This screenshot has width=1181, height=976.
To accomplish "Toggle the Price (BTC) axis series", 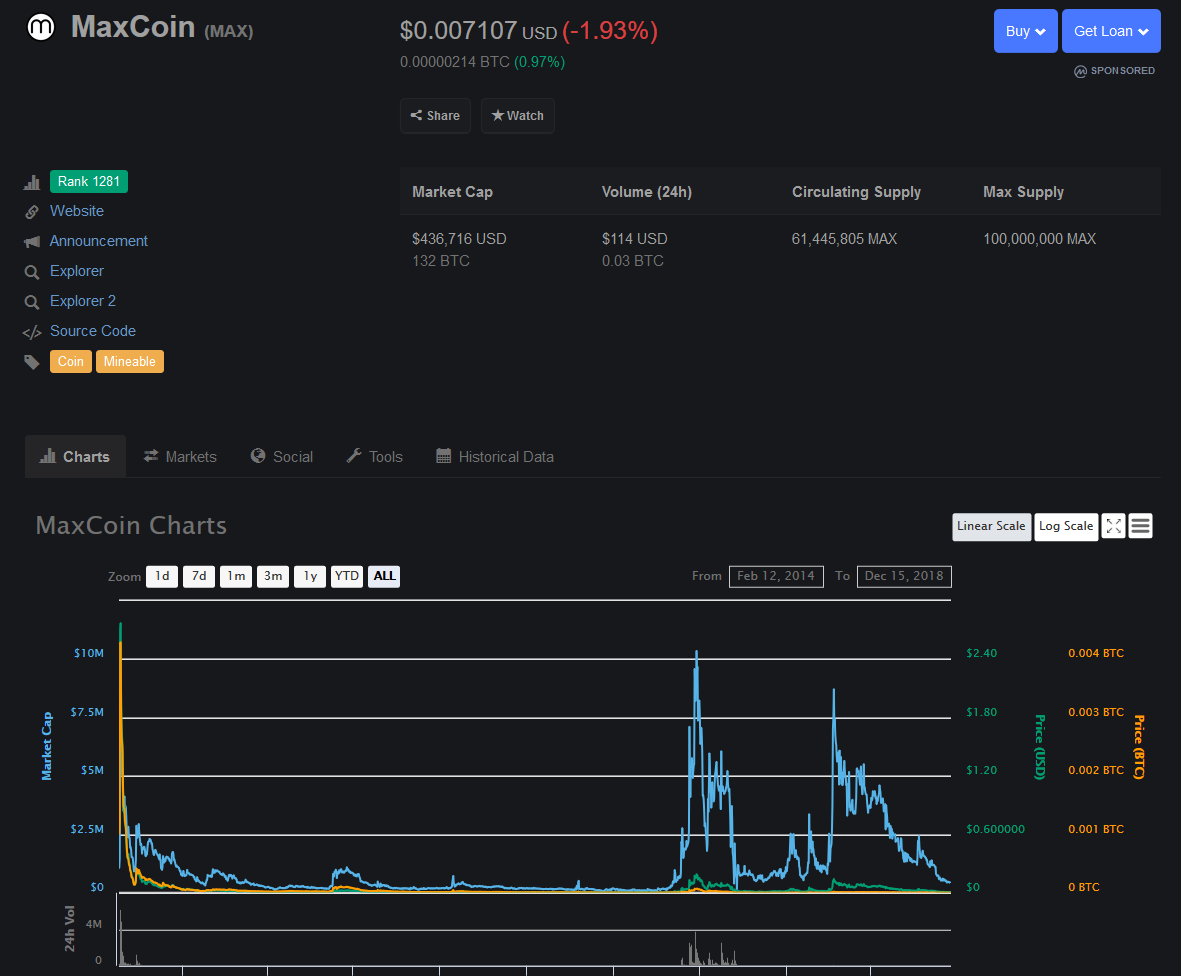I will tap(1139, 747).
